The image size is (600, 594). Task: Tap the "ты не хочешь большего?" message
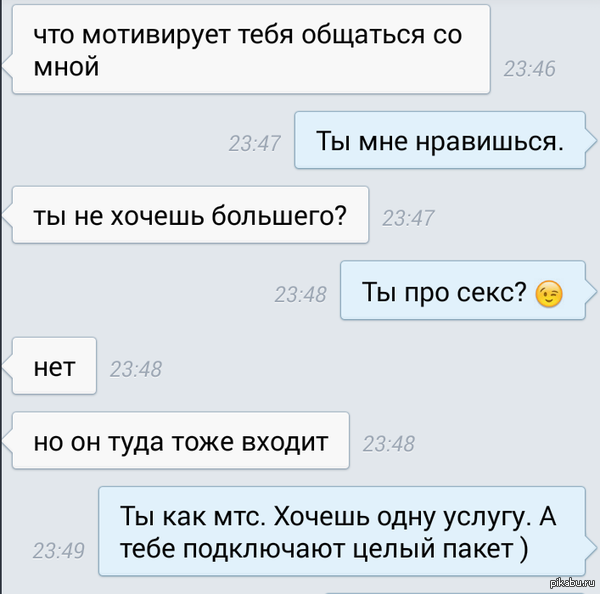190,215
